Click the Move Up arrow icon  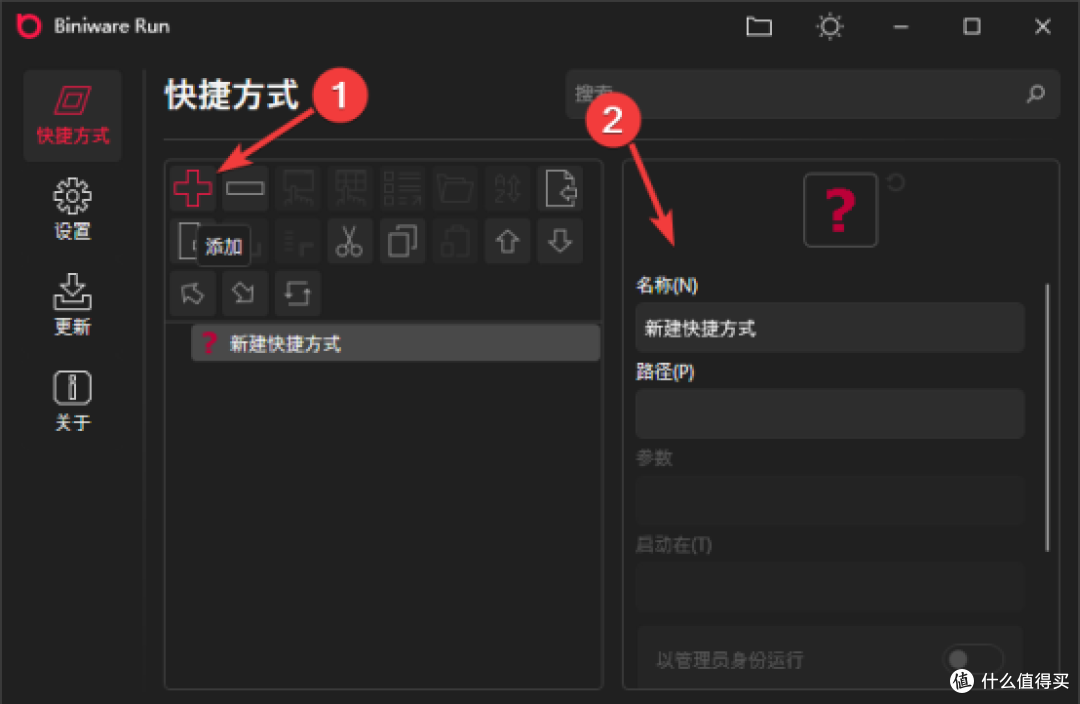pos(507,241)
